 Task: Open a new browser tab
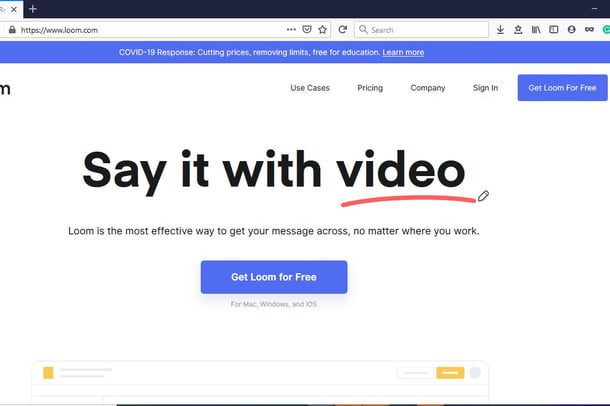point(32,8)
